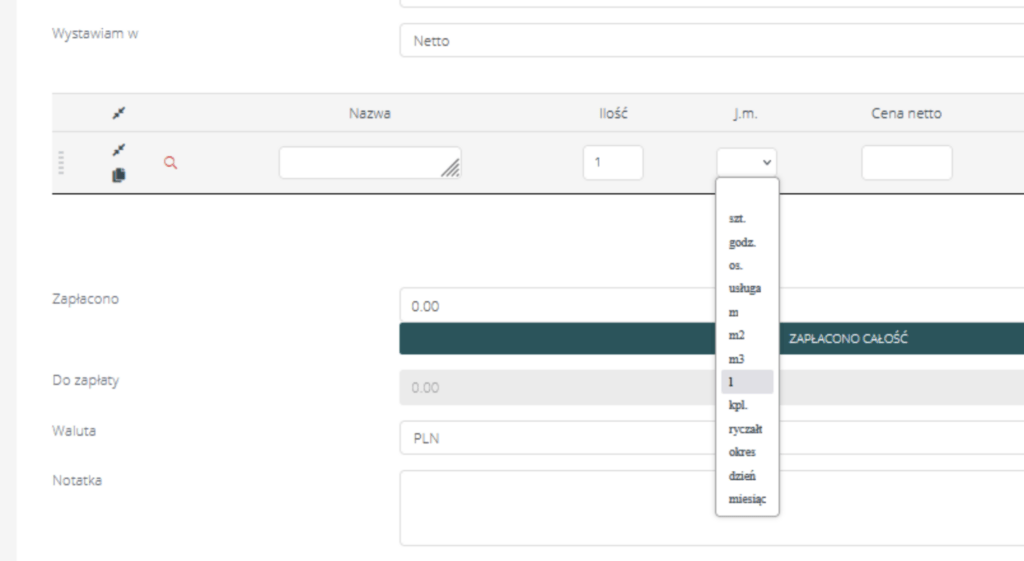Screen dimensions: 1024x561
Task: Click the row drag handle dots
Action: 61,163
